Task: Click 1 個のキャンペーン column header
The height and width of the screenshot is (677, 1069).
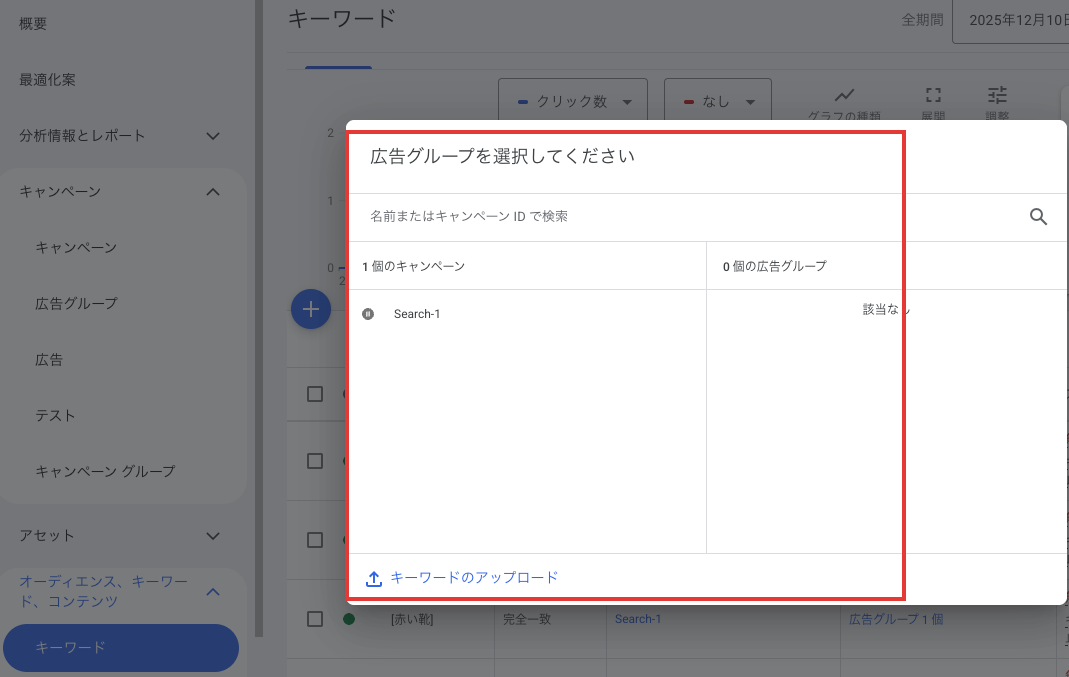Action: point(413,266)
